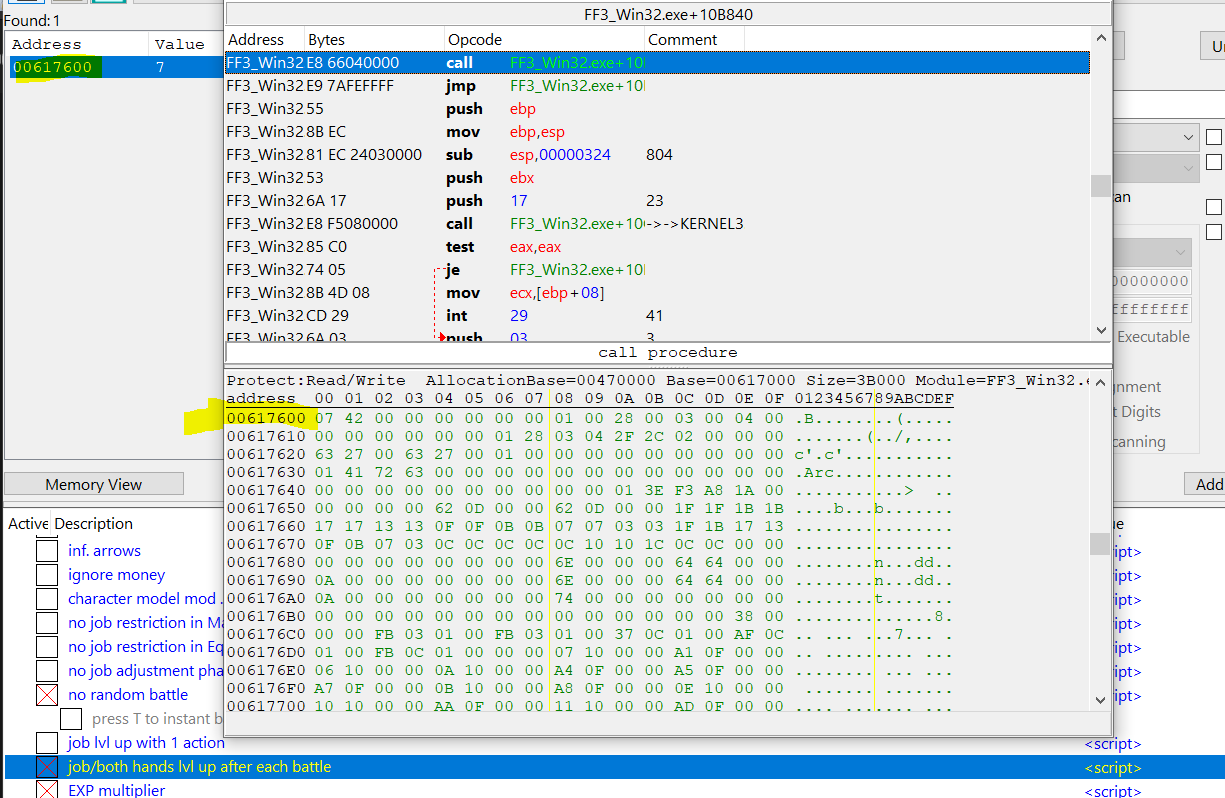The width and height of the screenshot is (1225, 798).
Task: Click hex dump row address 00617630
Action: click(x=266, y=472)
